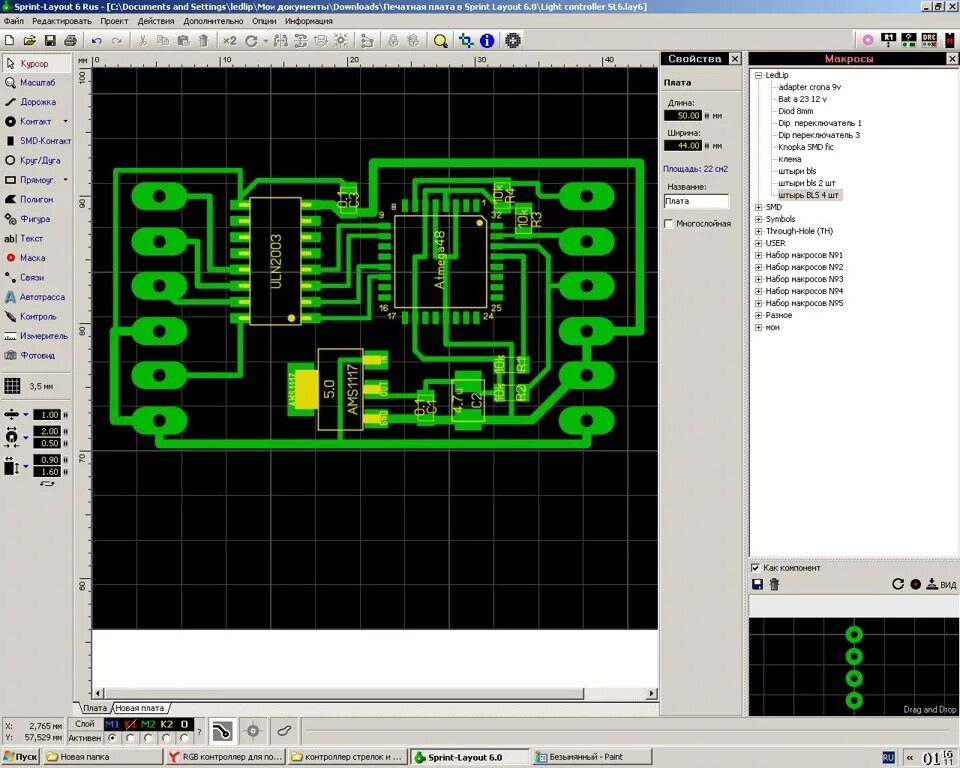Expand the Symbols macro folder
Viewport: 960px width, 768px height.
759,219
